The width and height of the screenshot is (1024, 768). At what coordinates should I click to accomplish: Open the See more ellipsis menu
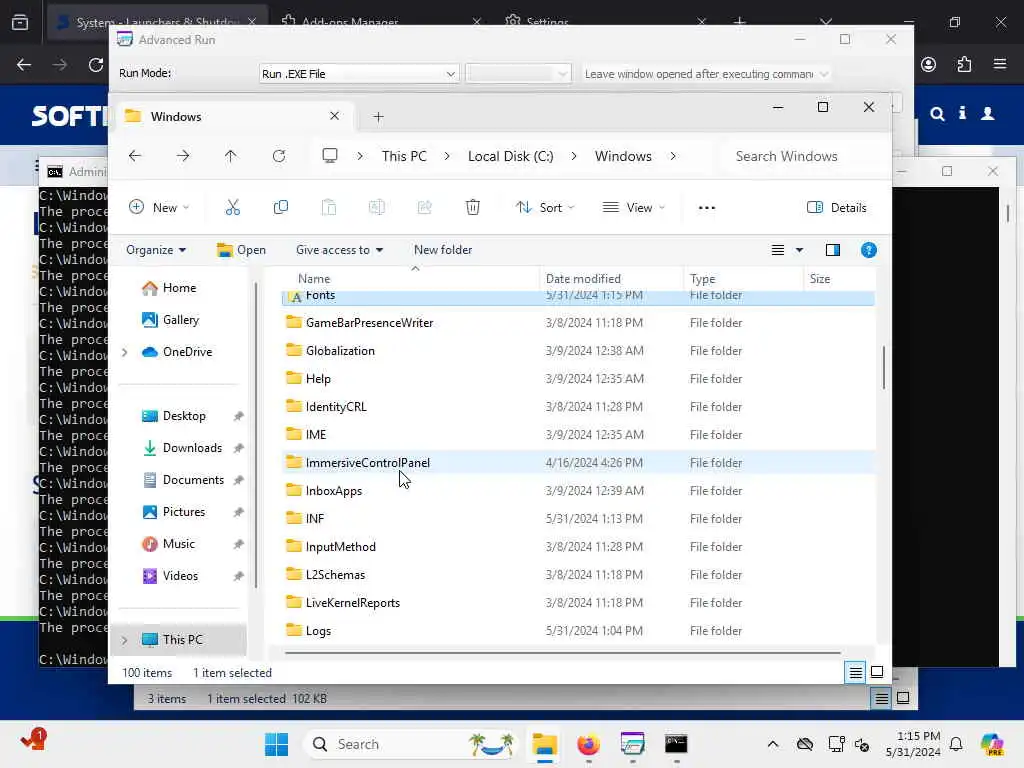(x=707, y=208)
